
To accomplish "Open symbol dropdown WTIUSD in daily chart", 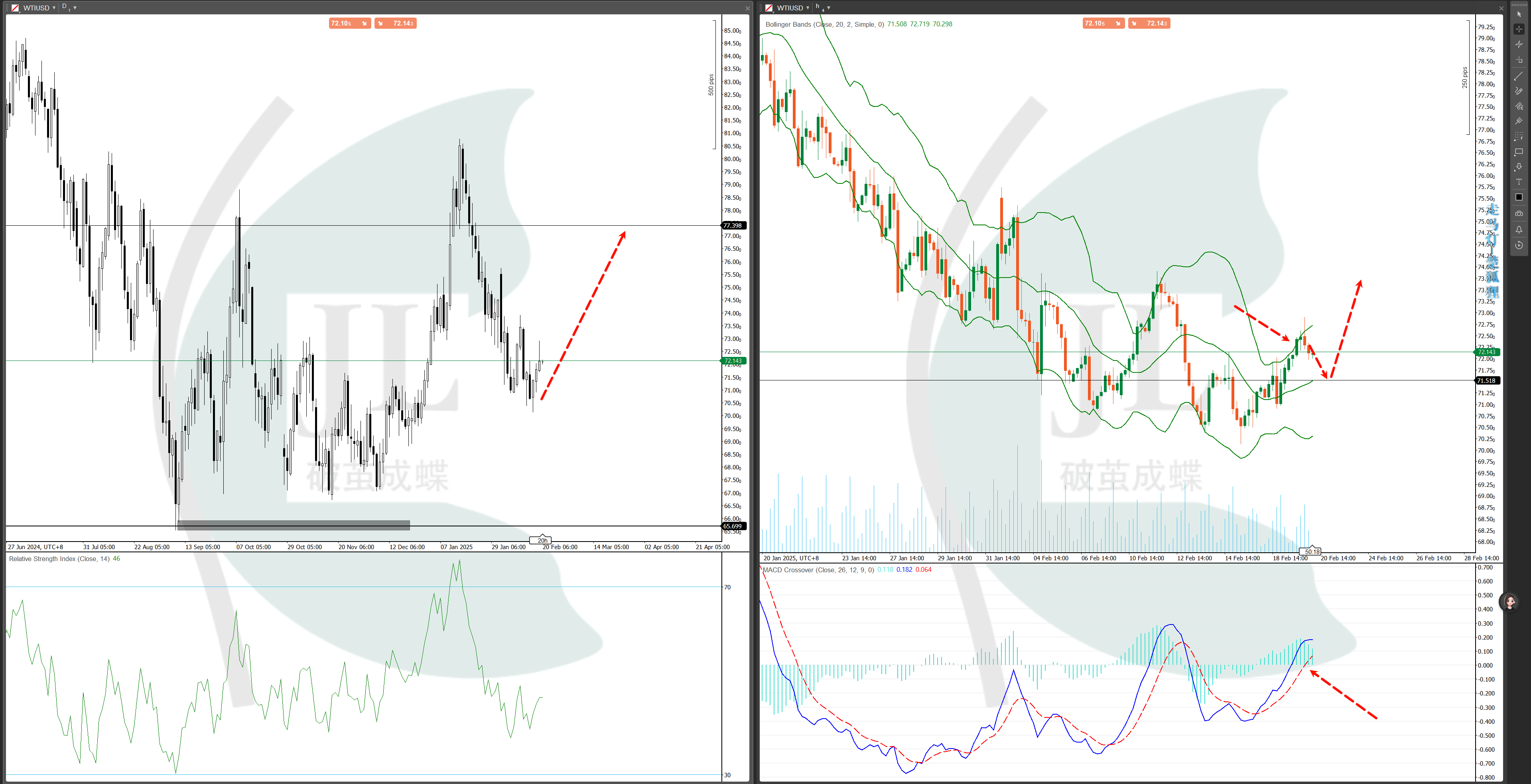I will 39,8.
